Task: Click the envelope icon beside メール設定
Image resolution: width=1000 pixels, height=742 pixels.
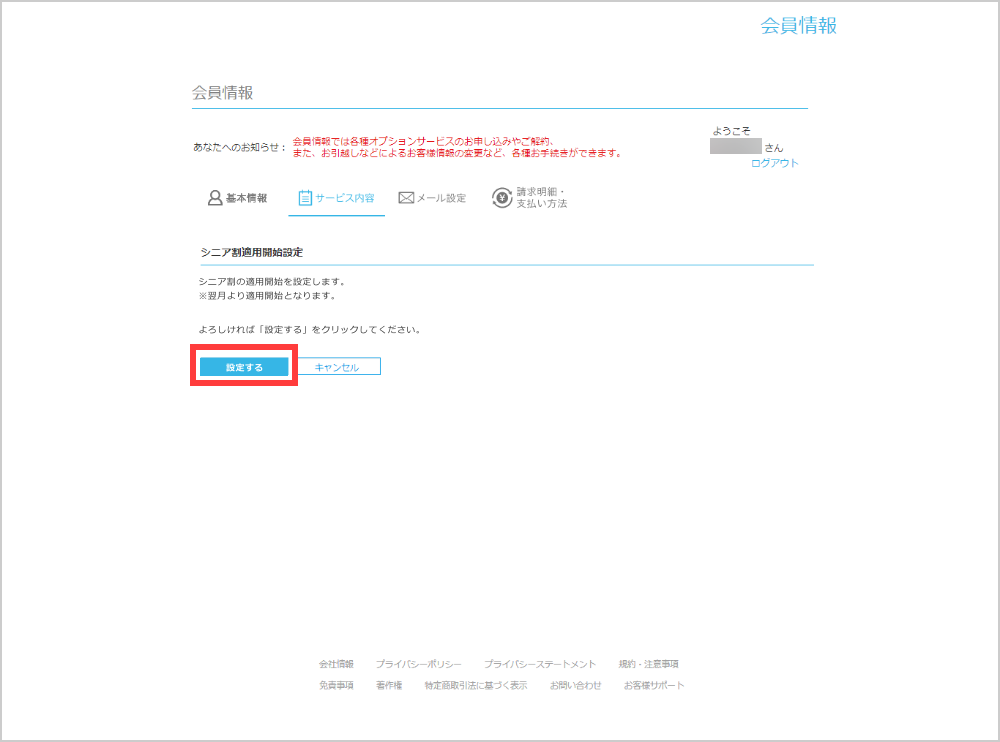Action: (x=406, y=198)
